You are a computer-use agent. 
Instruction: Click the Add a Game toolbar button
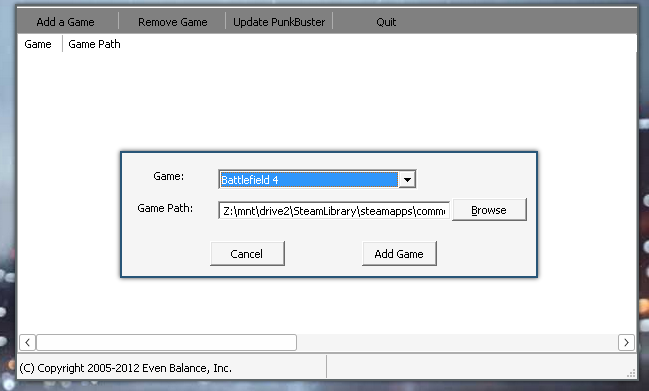click(65, 22)
